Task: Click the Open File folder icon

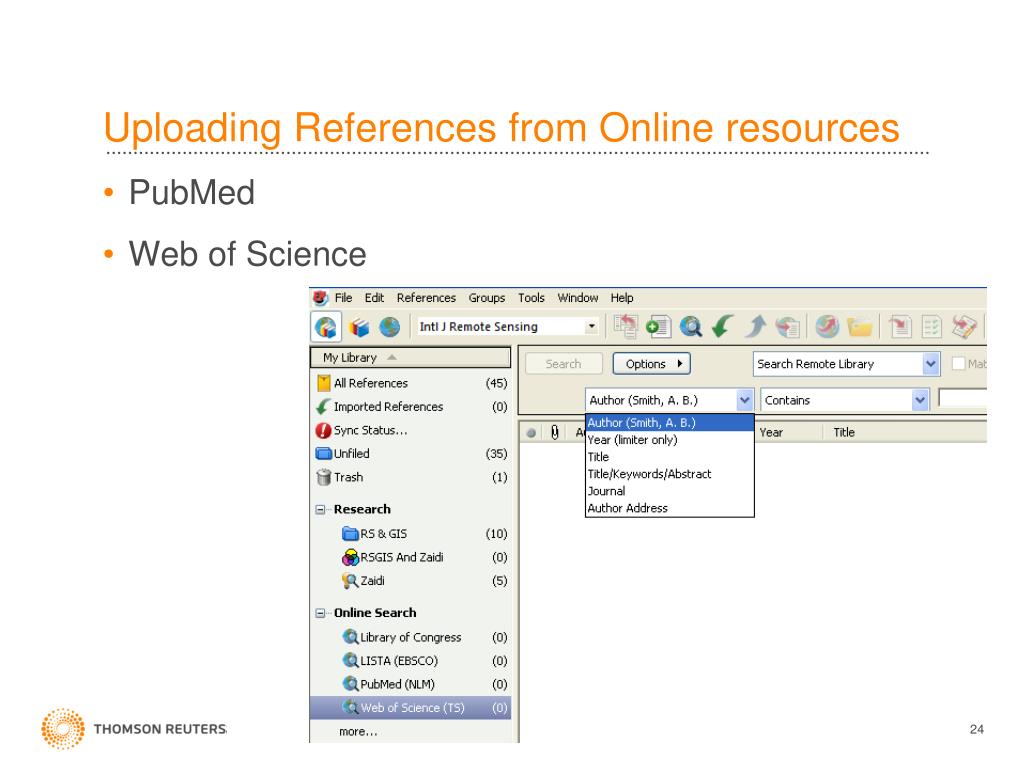Action: tap(860, 327)
